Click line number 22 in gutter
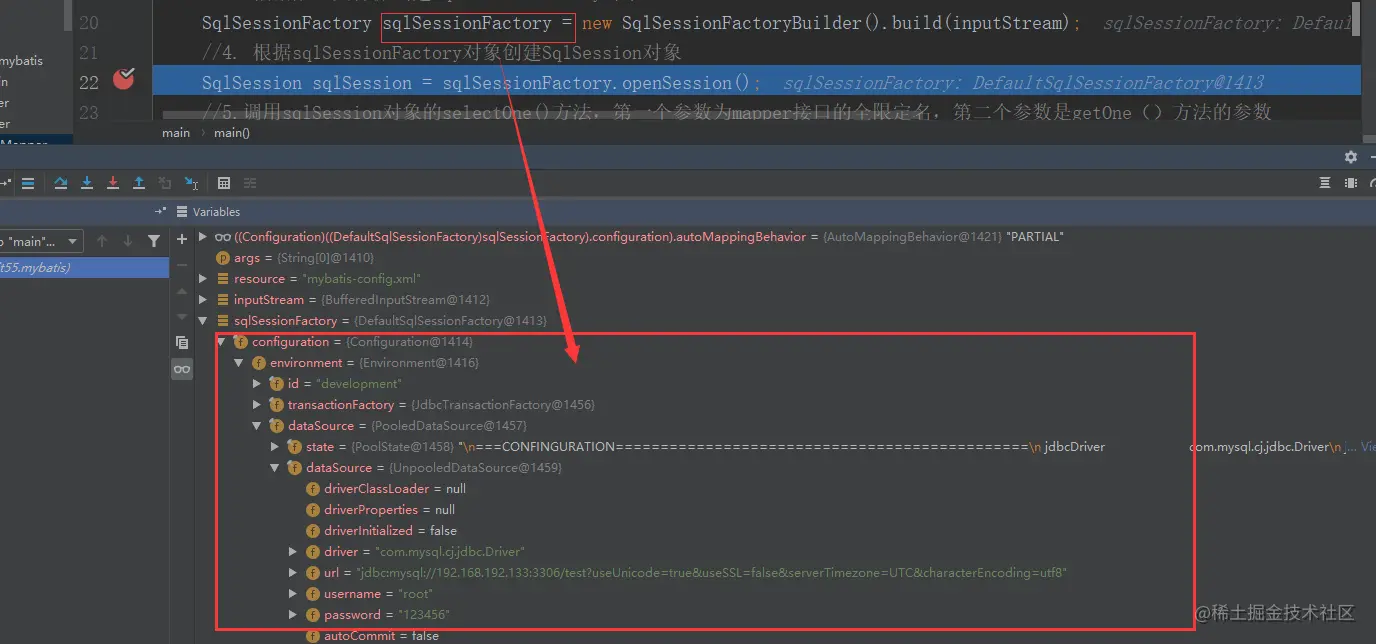 coord(88,81)
